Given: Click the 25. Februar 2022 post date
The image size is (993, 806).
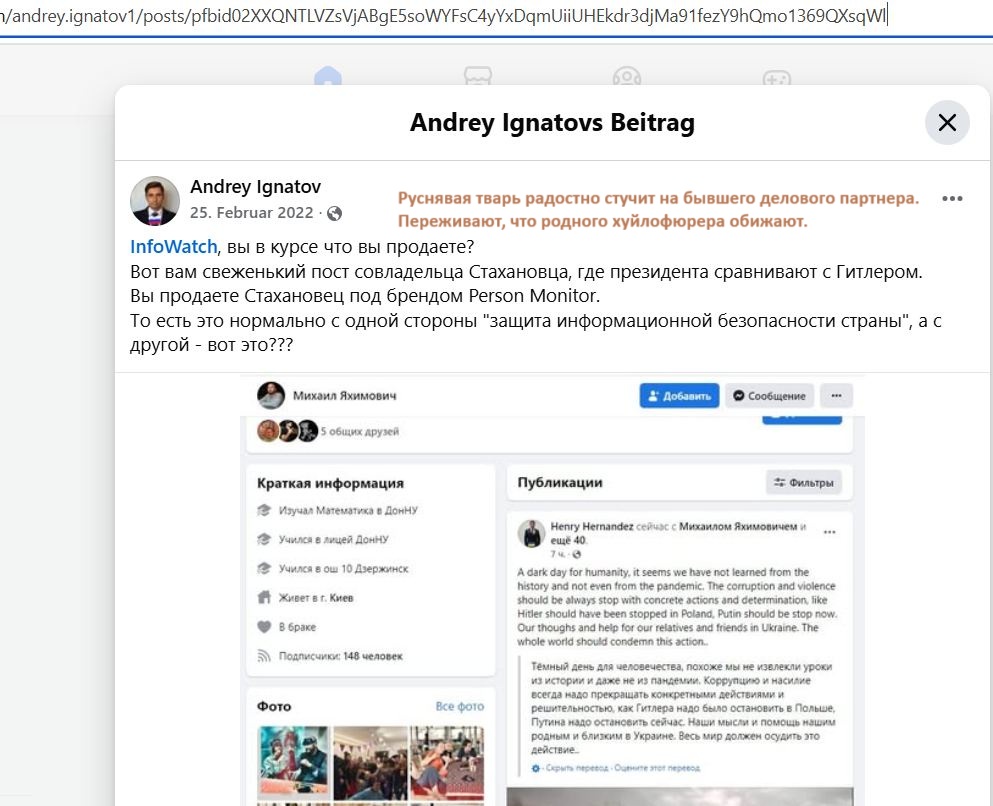Looking at the screenshot, I should click(x=251, y=213).
